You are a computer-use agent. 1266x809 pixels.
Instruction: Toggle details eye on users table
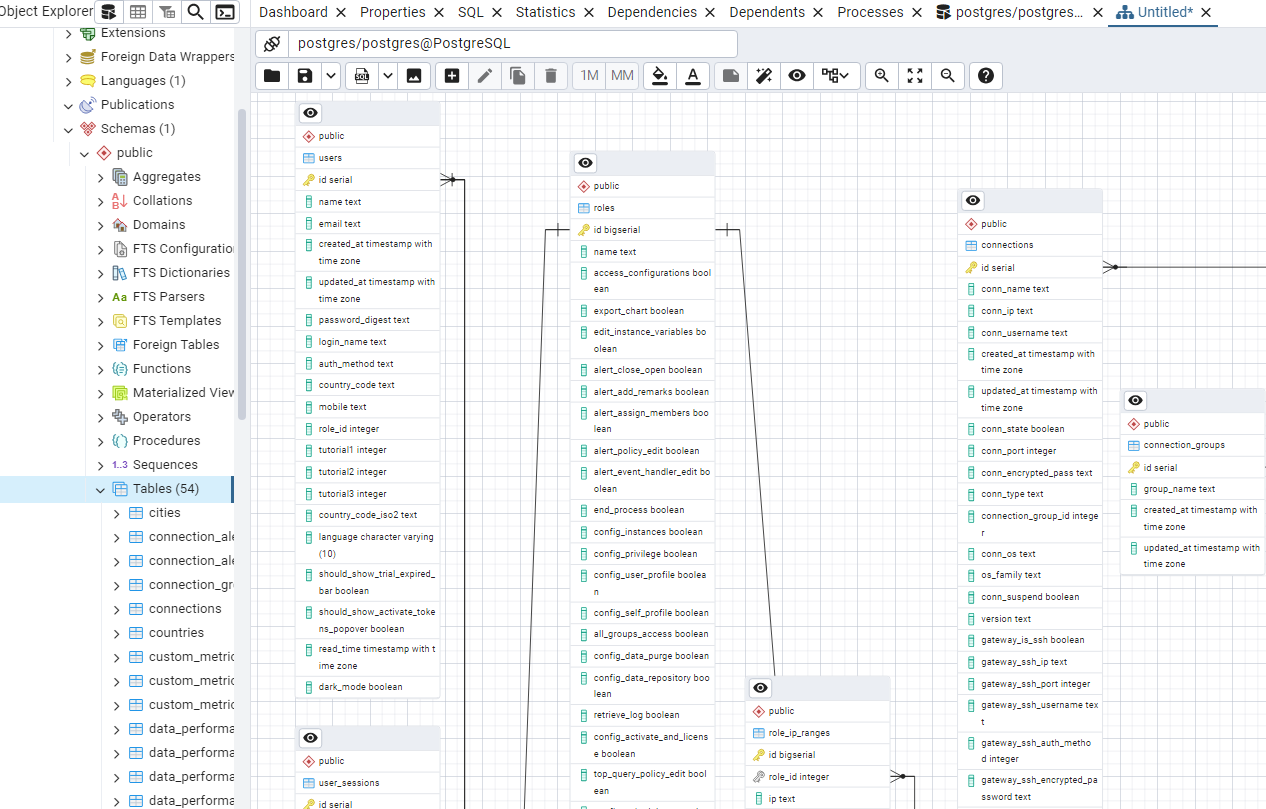tap(311, 113)
